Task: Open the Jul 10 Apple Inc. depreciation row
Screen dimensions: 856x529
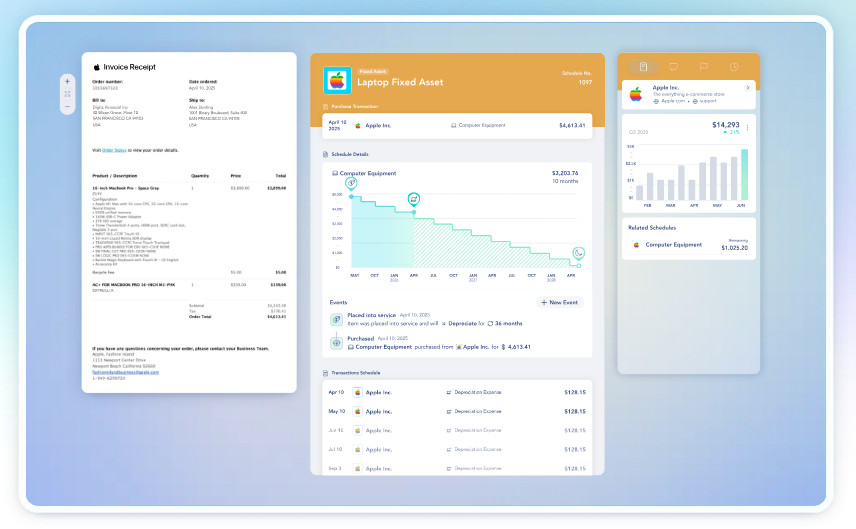Action: pos(457,450)
